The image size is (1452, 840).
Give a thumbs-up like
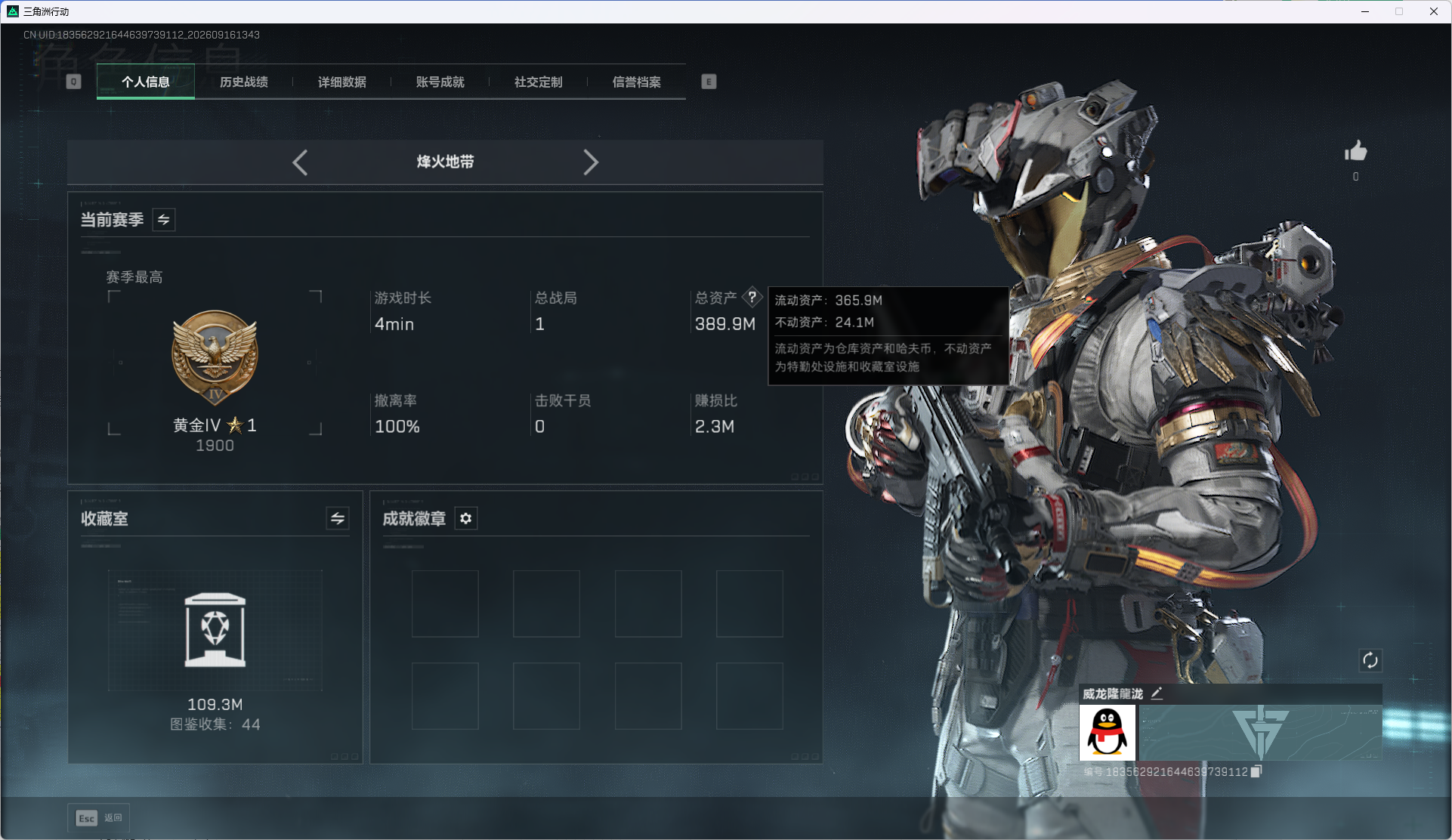point(1356,151)
